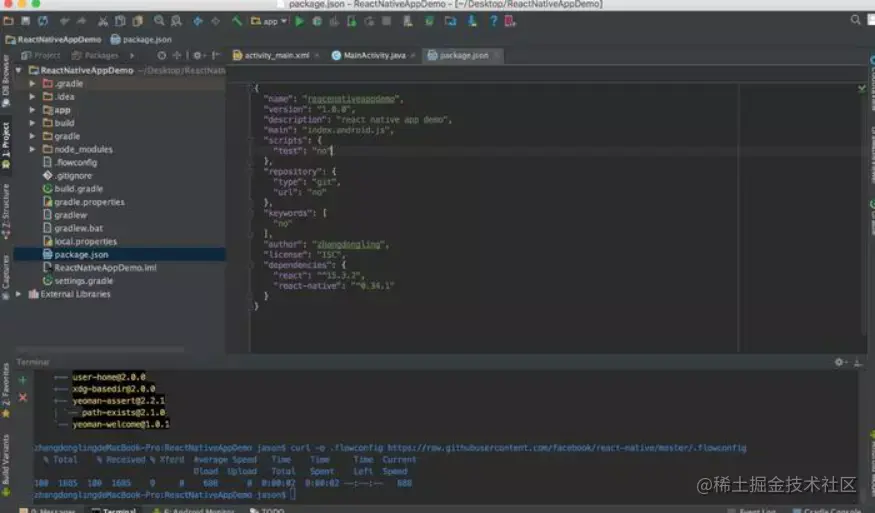Select local.properties in project tree
This screenshot has width=875, height=513.
tap(80, 241)
